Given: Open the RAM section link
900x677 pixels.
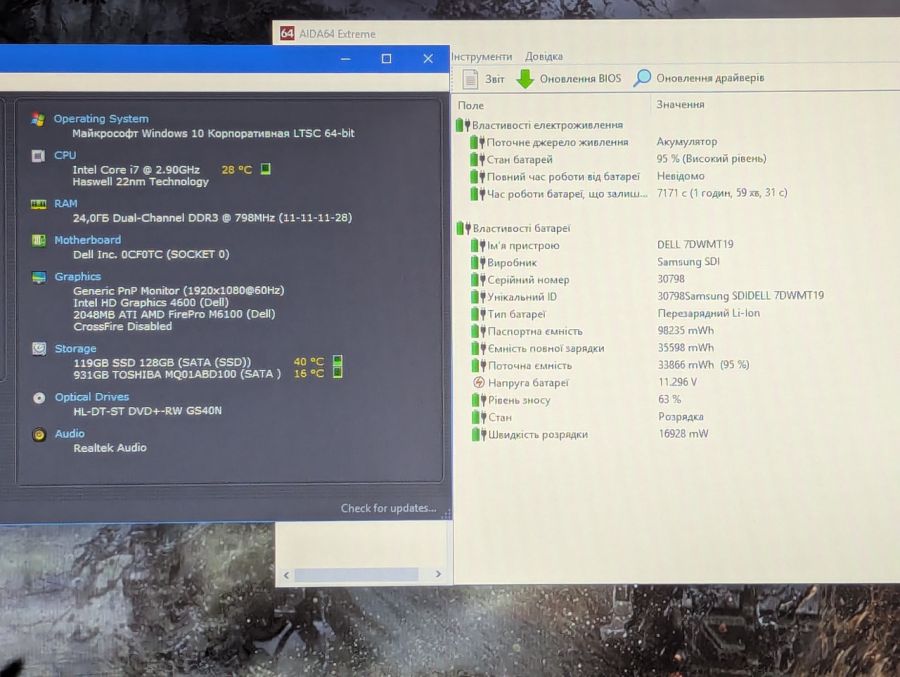Looking at the screenshot, I should [x=65, y=203].
